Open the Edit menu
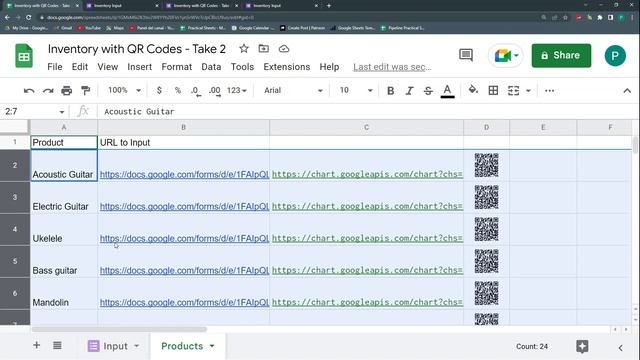Screen dimensions: 640x360 pyautogui.click(x=80, y=67)
